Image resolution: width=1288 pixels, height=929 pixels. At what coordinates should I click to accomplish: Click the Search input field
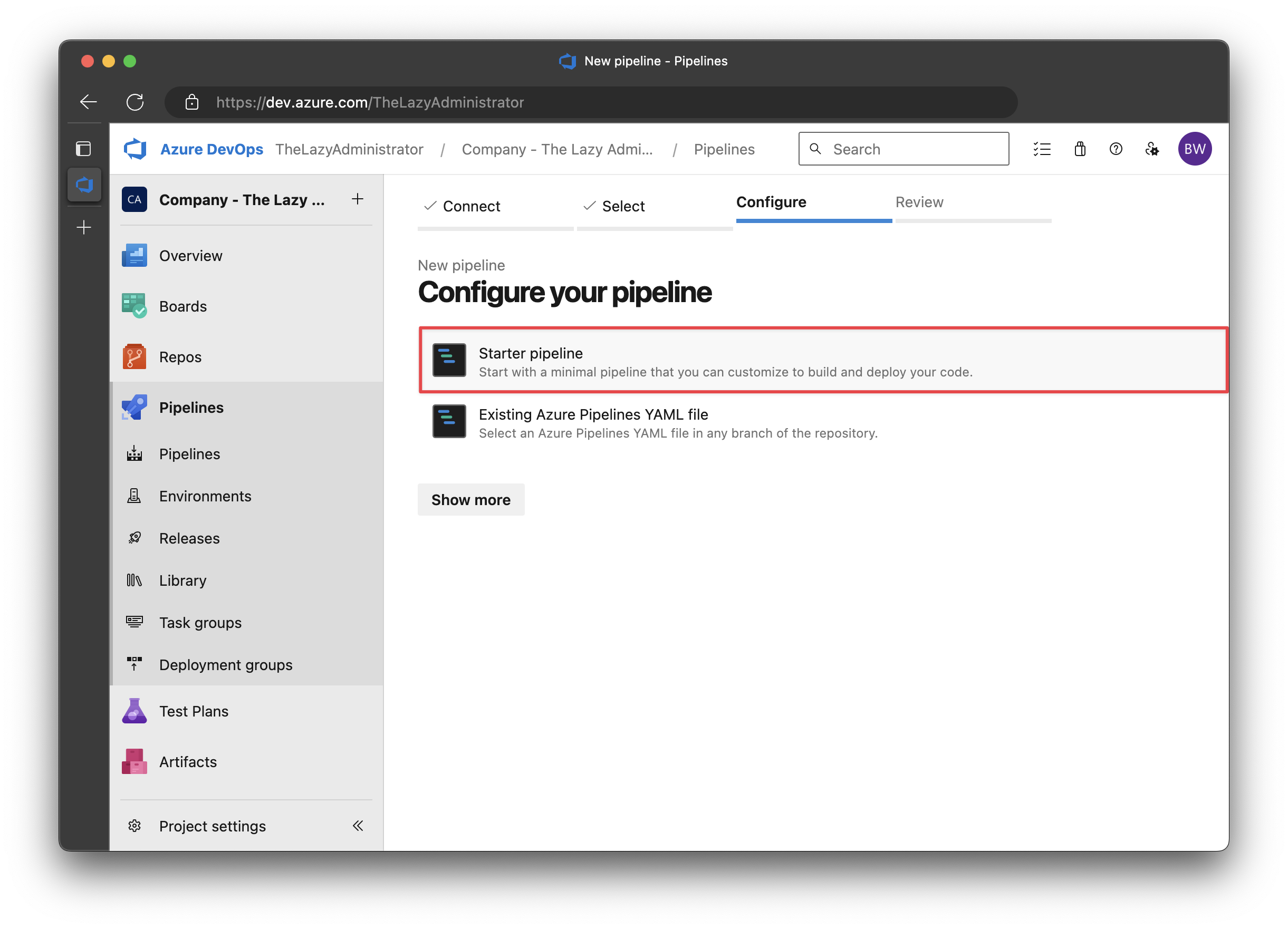point(903,149)
